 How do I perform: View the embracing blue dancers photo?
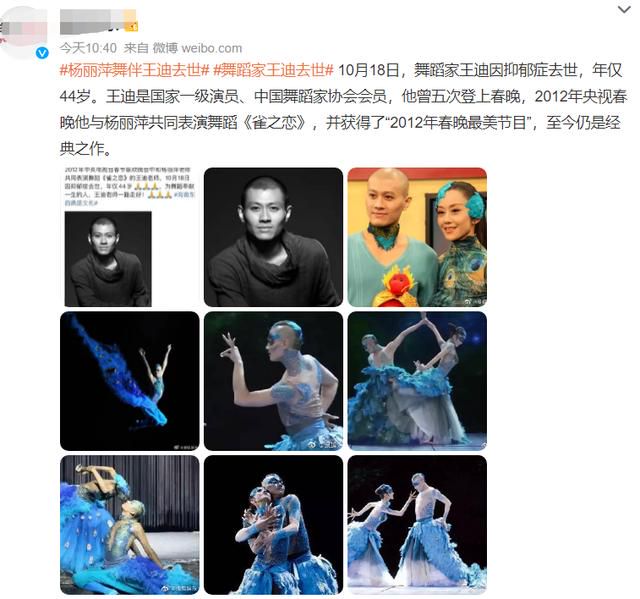tap(273, 525)
